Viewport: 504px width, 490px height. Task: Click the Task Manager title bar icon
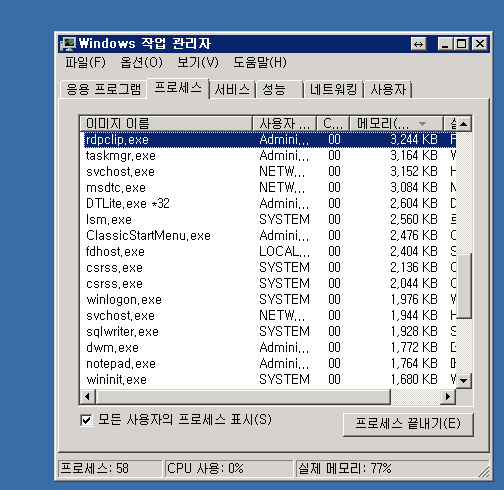[x=69, y=44]
